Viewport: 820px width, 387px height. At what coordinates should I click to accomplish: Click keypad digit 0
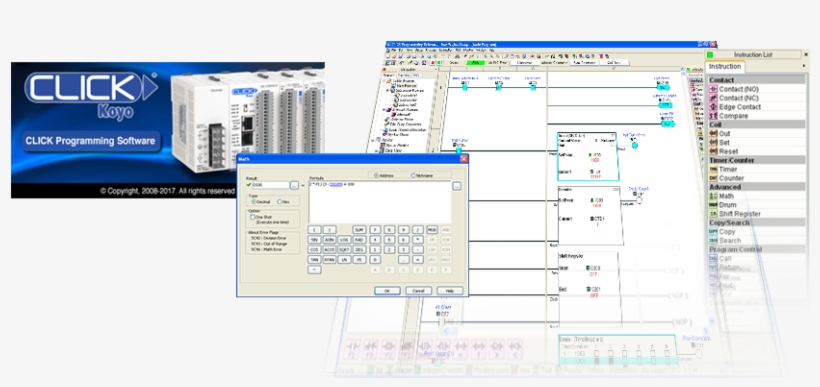pyautogui.click(x=375, y=259)
